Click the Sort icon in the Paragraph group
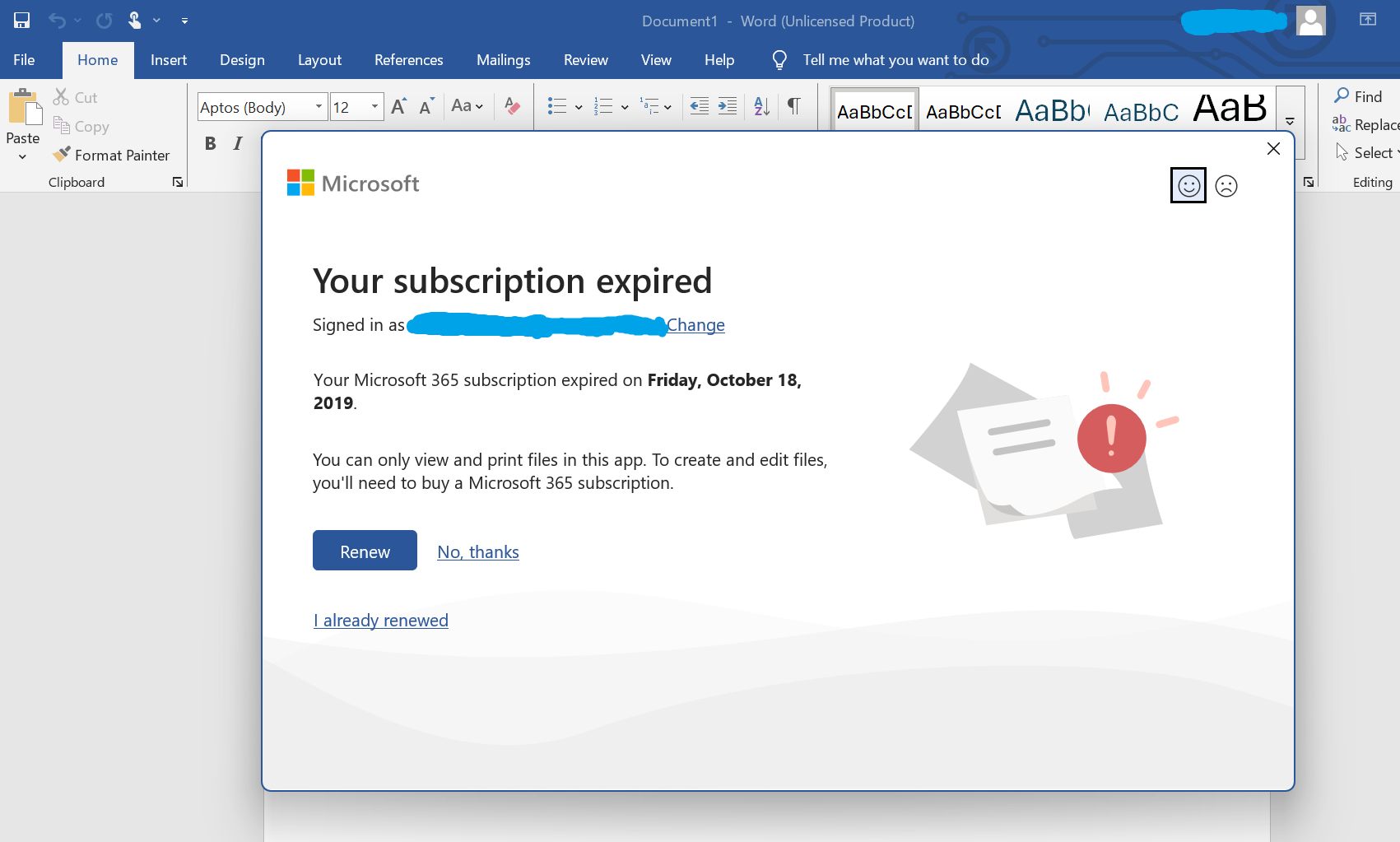The height and width of the screenshot is (842, 1400). (759, 105)
